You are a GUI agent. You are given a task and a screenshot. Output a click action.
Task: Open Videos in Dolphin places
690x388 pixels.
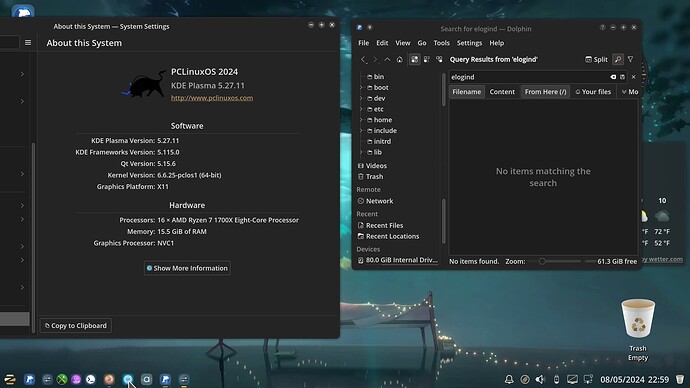(x=372, y=166)
